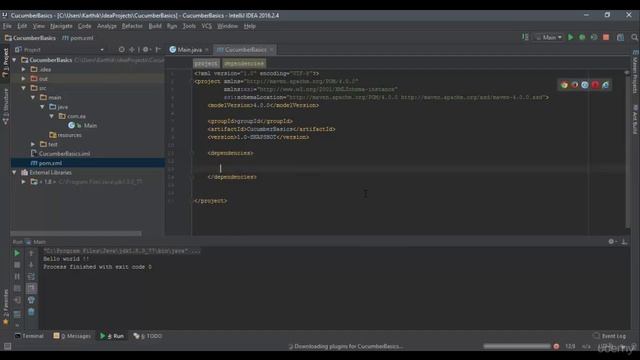This screenshot has width=640, height=360.
Task: Collapse the External Libraries node
Action: coord(15,172)
